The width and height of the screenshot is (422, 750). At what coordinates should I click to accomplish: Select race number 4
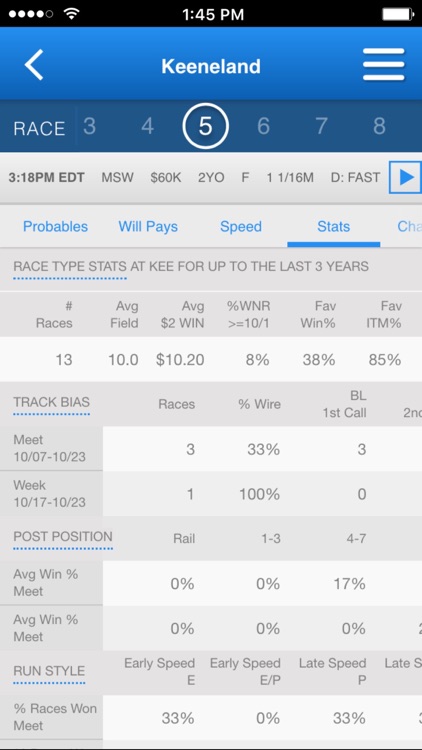[x=147, y=126]
